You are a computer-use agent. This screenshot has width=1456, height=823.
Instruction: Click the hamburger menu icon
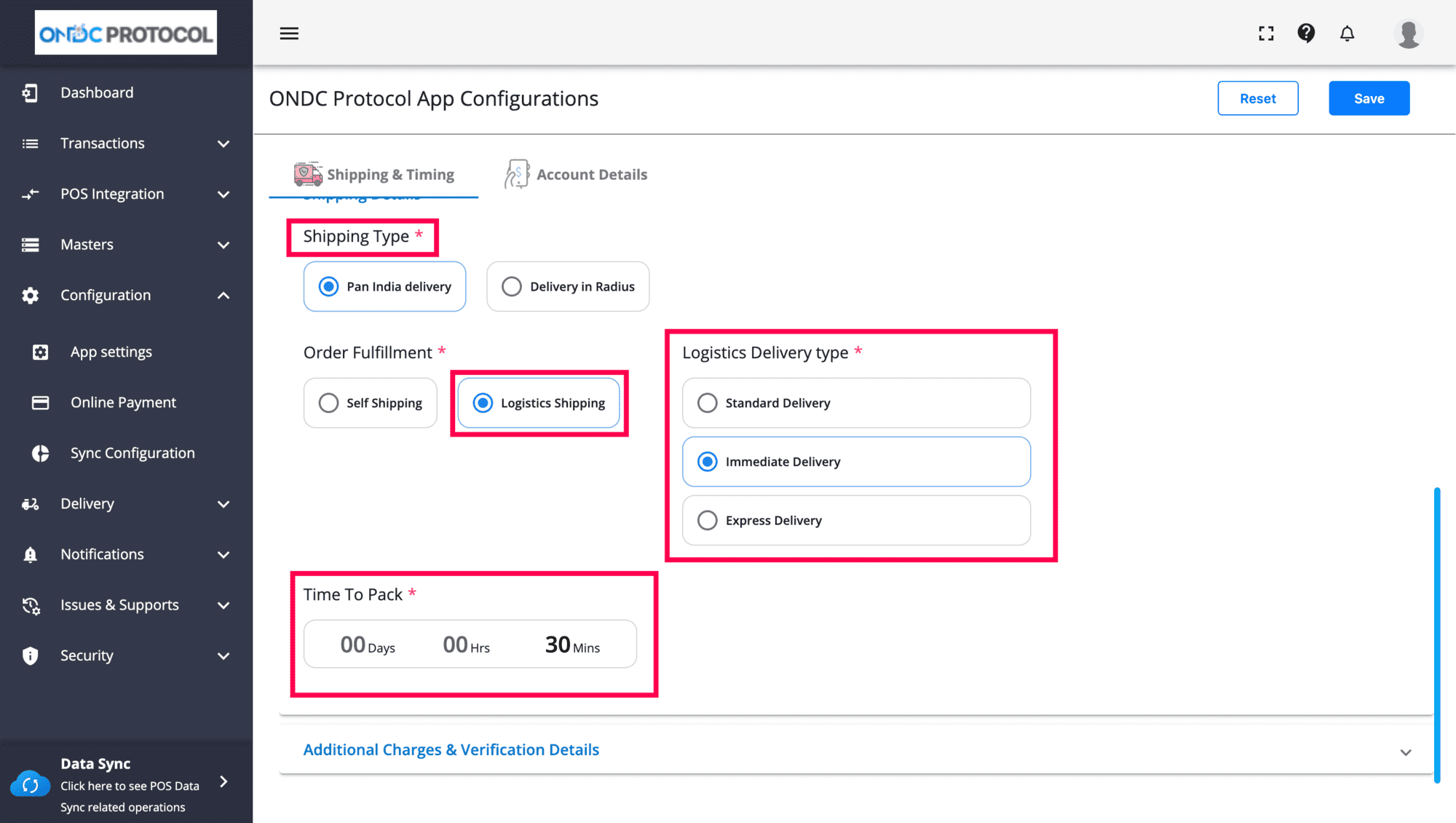(289, 34)
